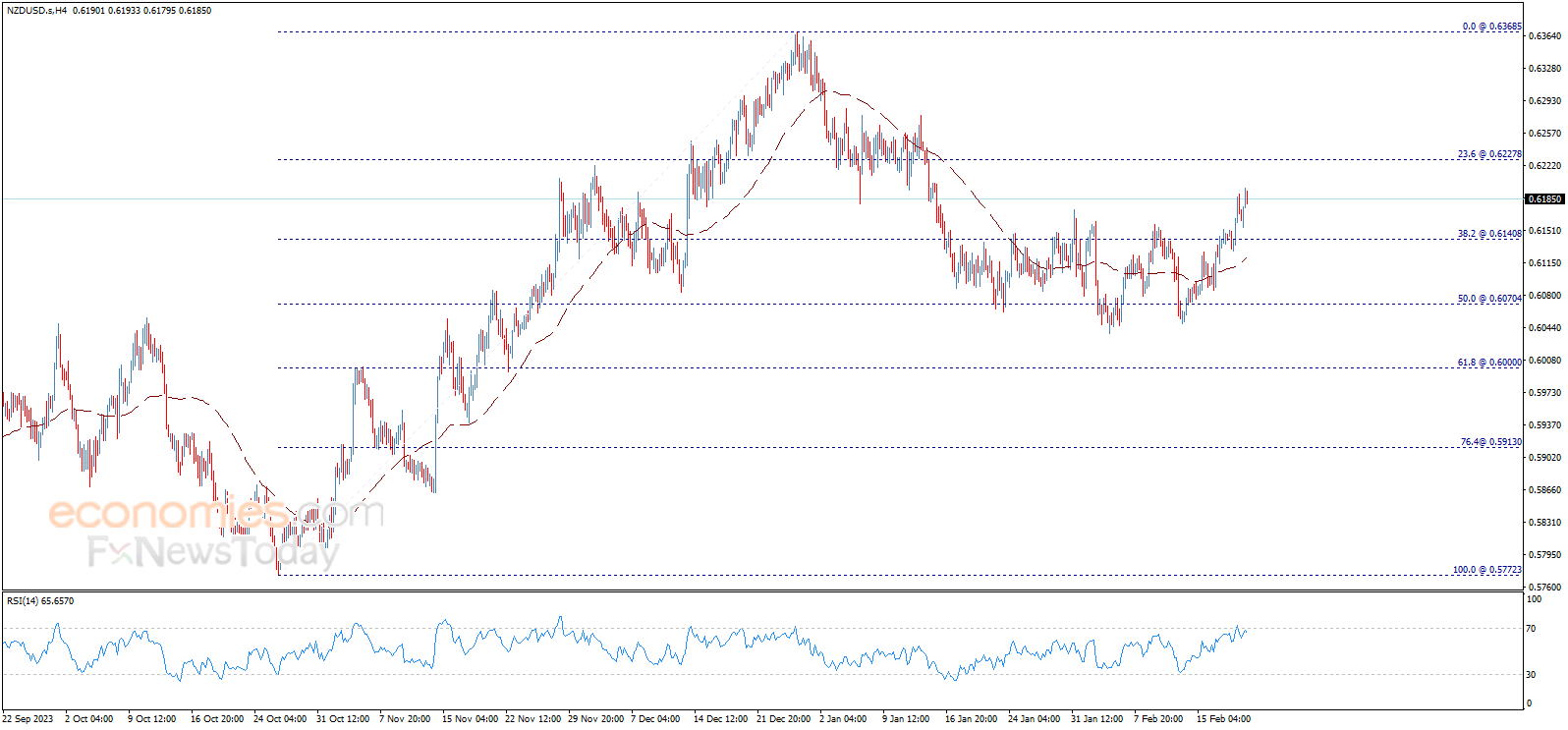The image size is (1568, 730).
Task: Click the 15 Nov 04:00 time label
Action: tap(470, 719)
